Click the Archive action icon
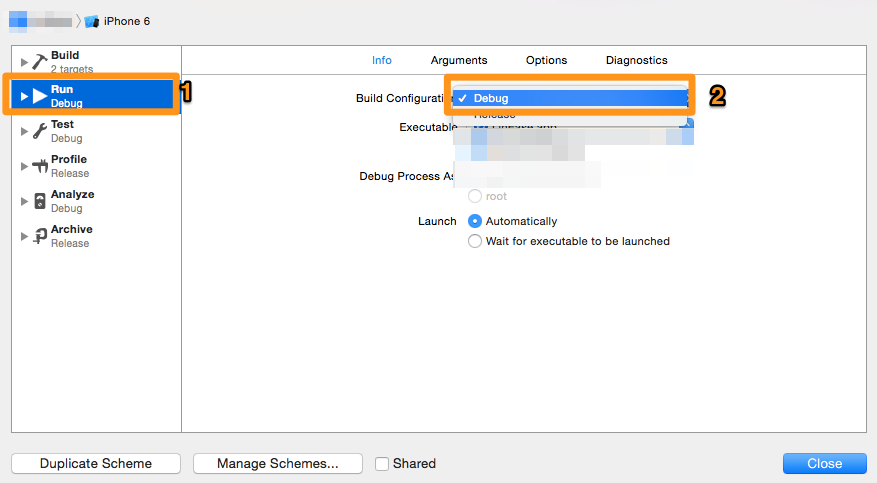 coord(40,236)
